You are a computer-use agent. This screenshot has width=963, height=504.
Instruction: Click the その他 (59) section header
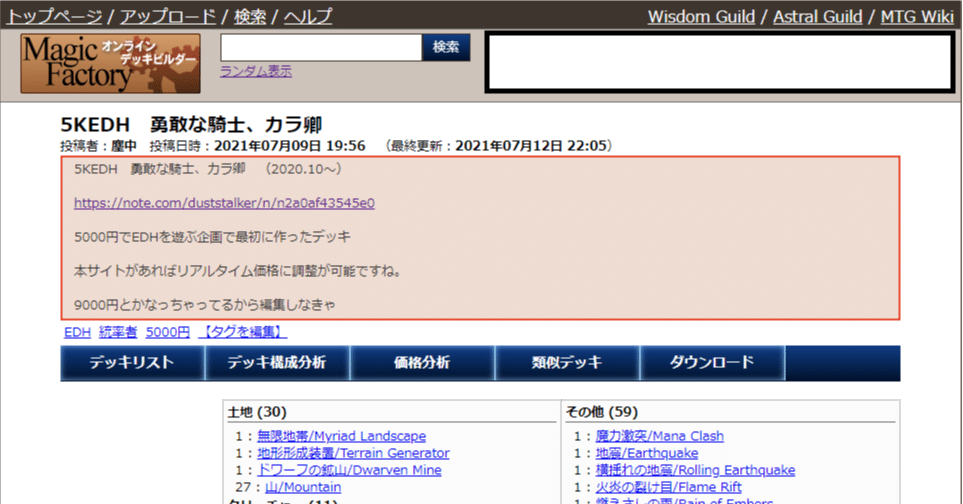(x=602, y=412)
